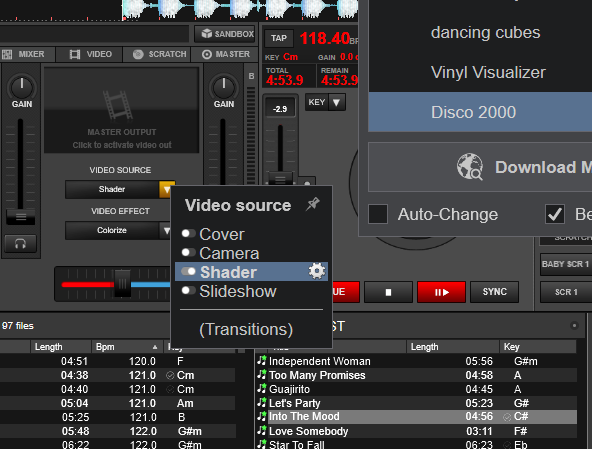Toggle the Shader video source
592x449 pixels.
188,271
